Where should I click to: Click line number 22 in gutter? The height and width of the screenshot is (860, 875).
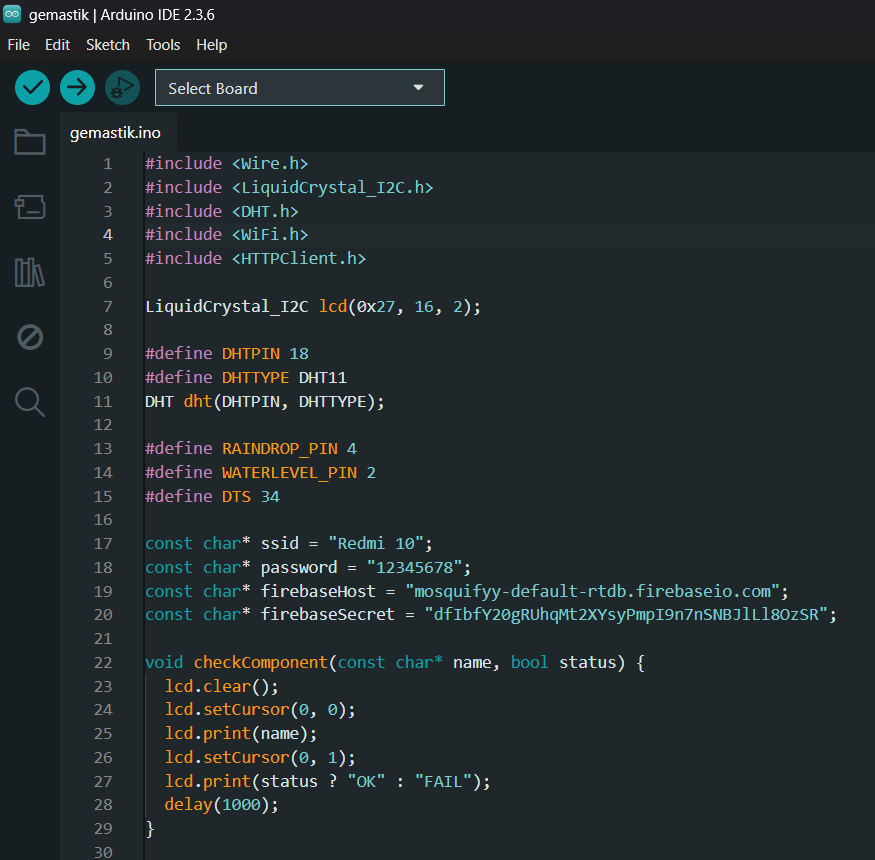click(103, 662)
